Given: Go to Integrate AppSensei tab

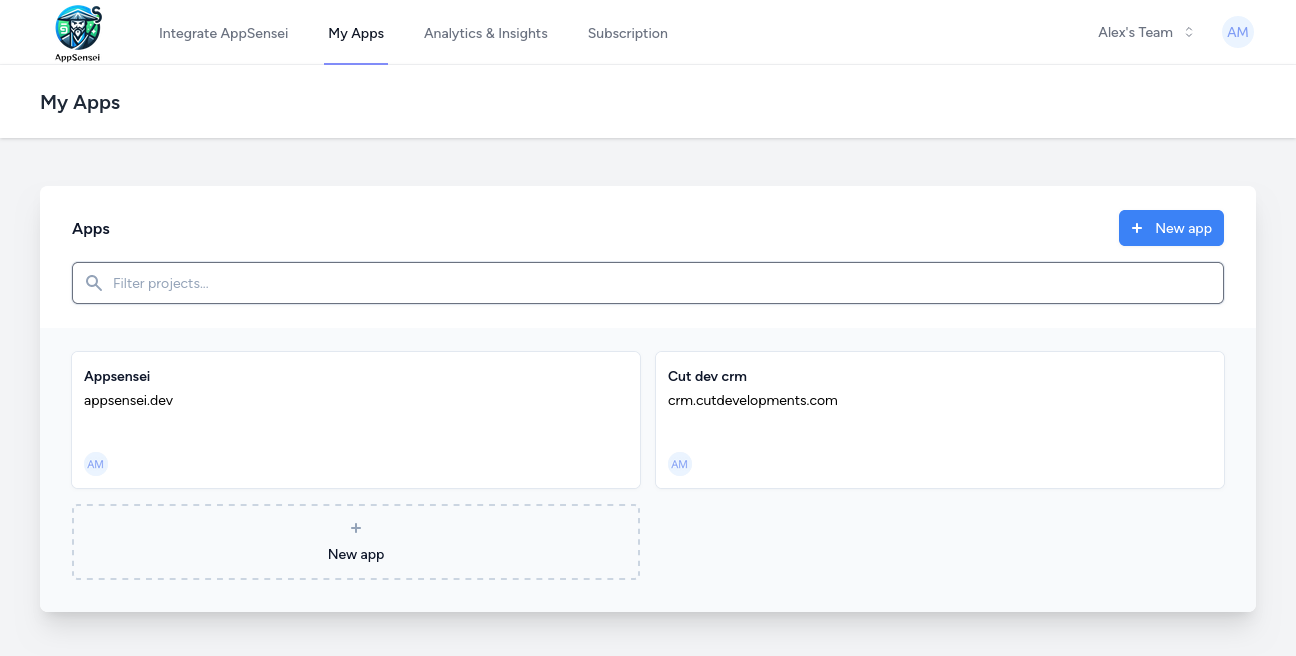Looking at the screenshot, I should (223, 33).
